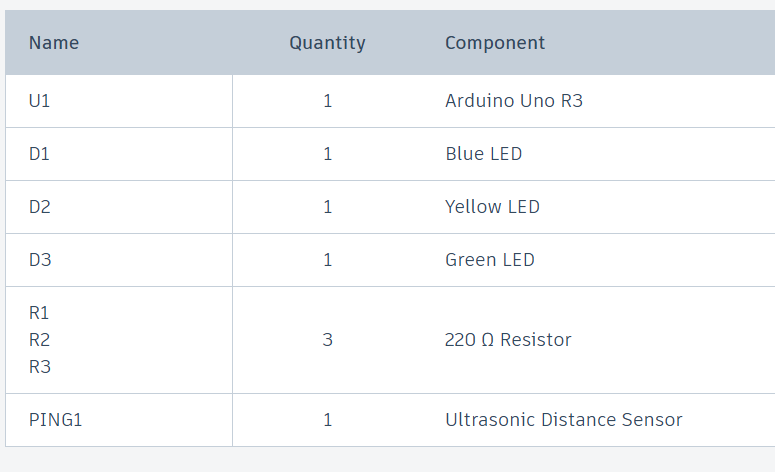Screen dimensions: 775x472
Task: Click the quantity 3 in resistor row
Action: 327,340
